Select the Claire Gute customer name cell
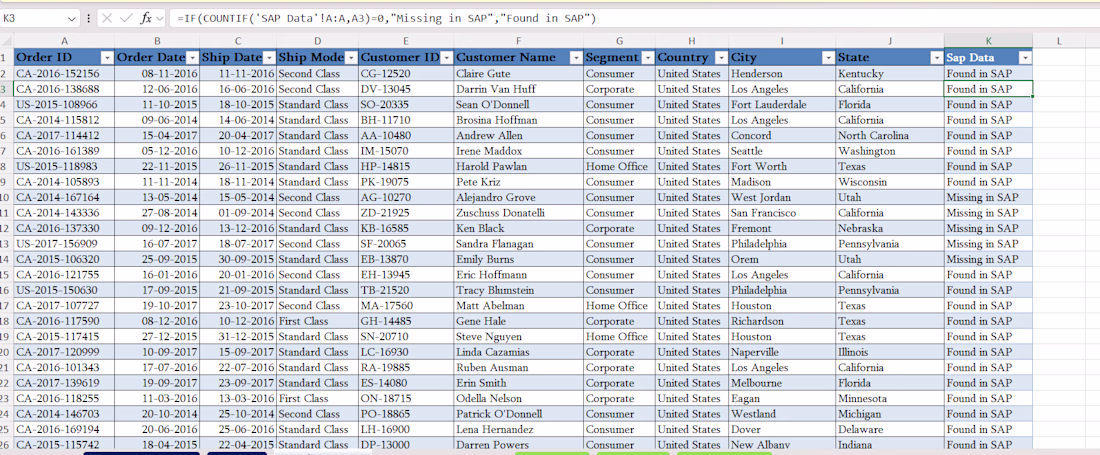1100x455 pixels. click(518, 74)
